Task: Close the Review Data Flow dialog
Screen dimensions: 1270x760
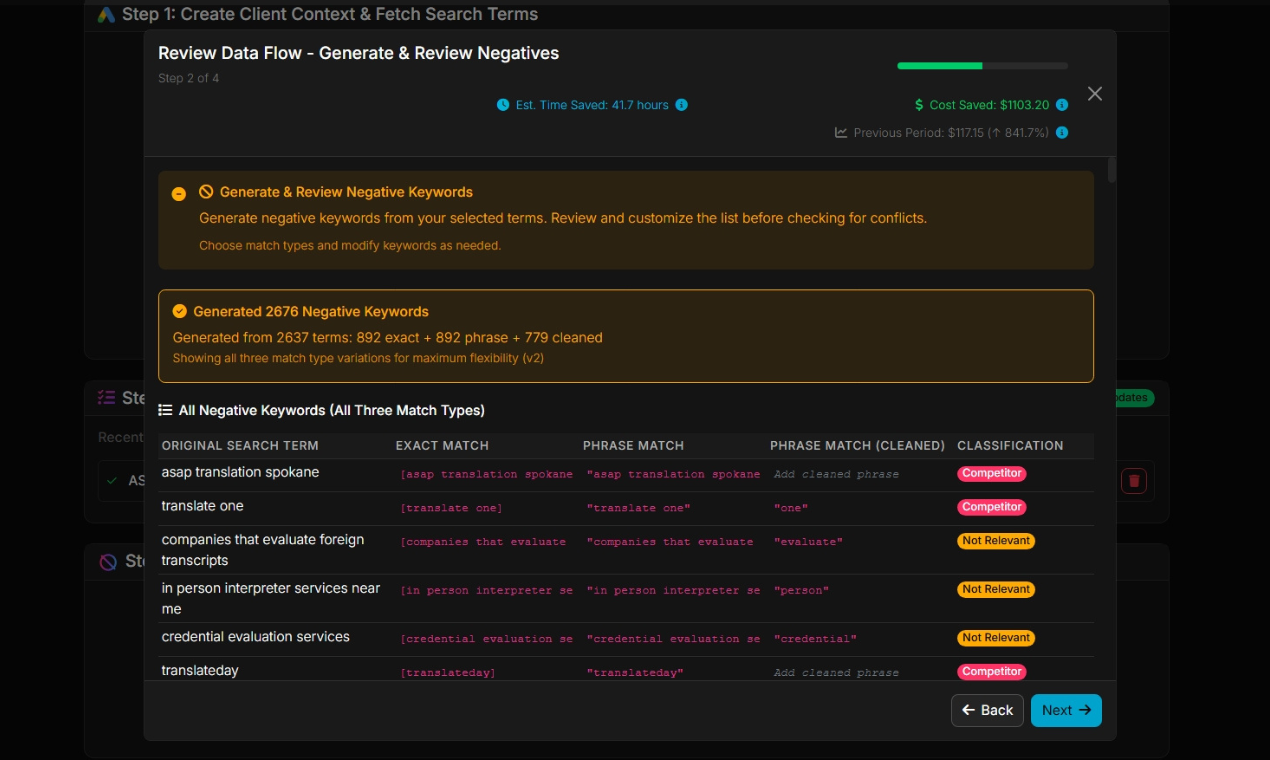Action: click(x=1095, y=93)
